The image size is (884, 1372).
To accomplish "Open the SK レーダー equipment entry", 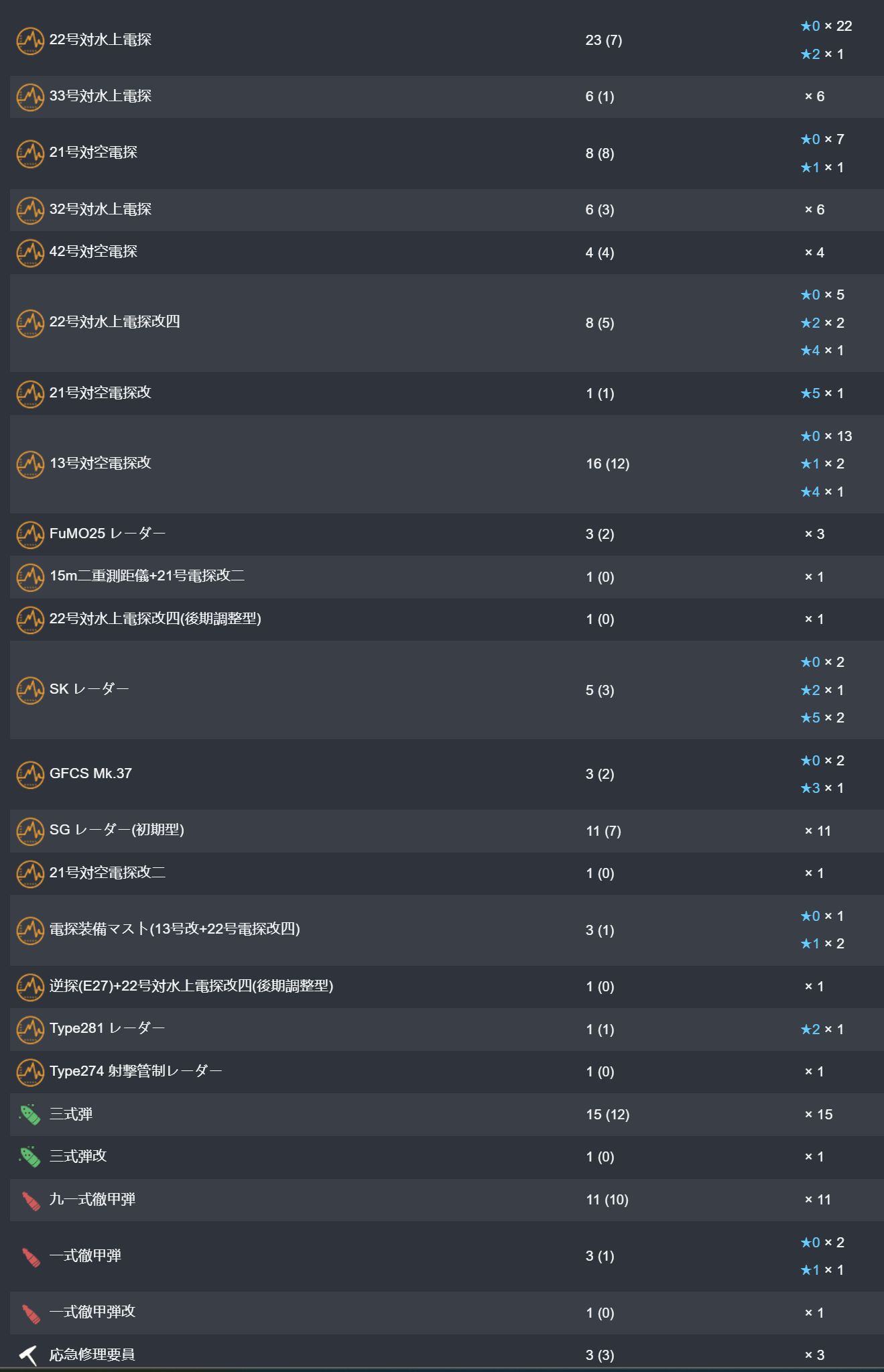I will click(x=89, y=689).
